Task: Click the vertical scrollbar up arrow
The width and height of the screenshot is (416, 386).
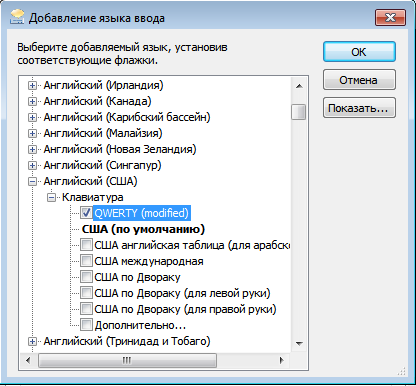Action: coord(299,86)
